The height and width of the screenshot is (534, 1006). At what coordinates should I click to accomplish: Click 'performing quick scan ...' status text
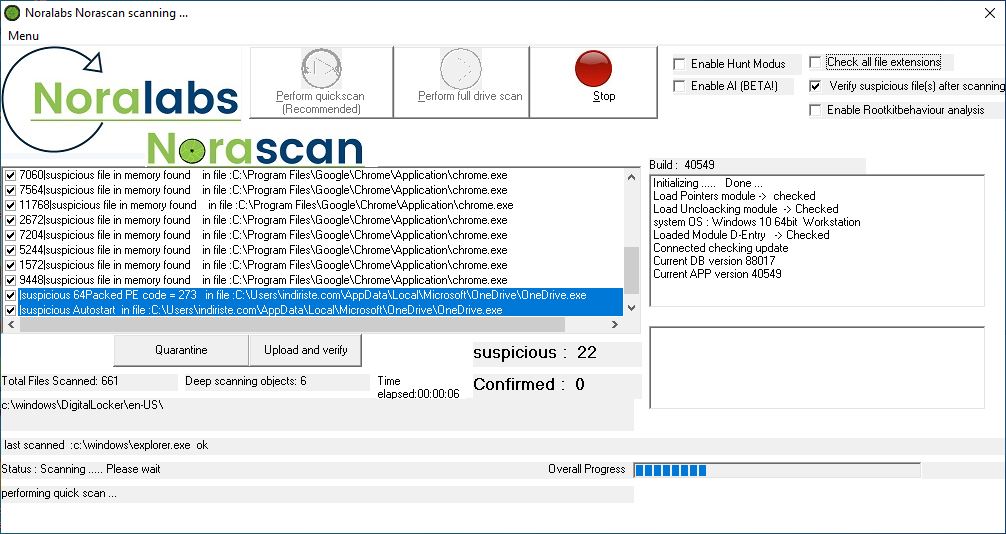pos(59,494)
